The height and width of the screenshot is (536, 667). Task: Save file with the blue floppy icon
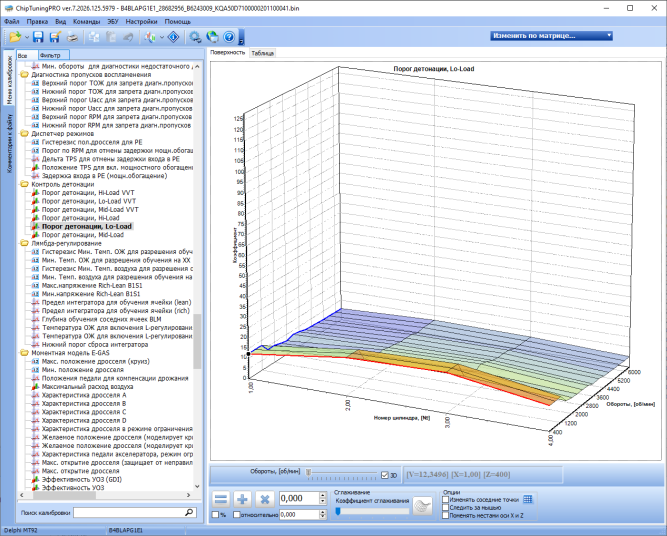pyautogui.click(x=38, y=37)
